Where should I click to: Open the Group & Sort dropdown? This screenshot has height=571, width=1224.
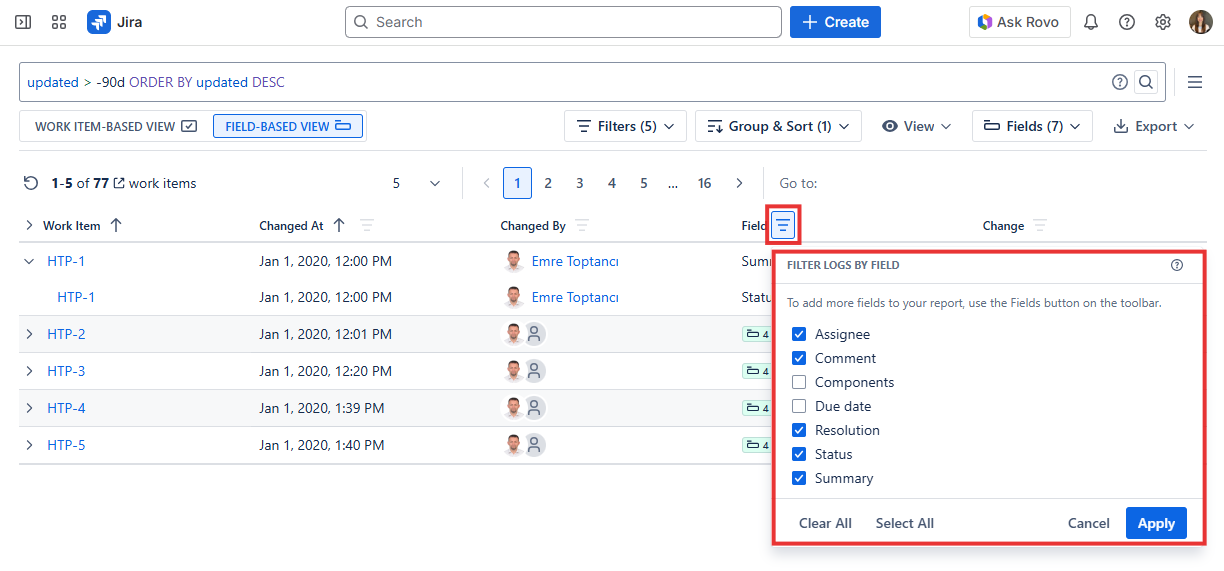[x=778, y=126]
